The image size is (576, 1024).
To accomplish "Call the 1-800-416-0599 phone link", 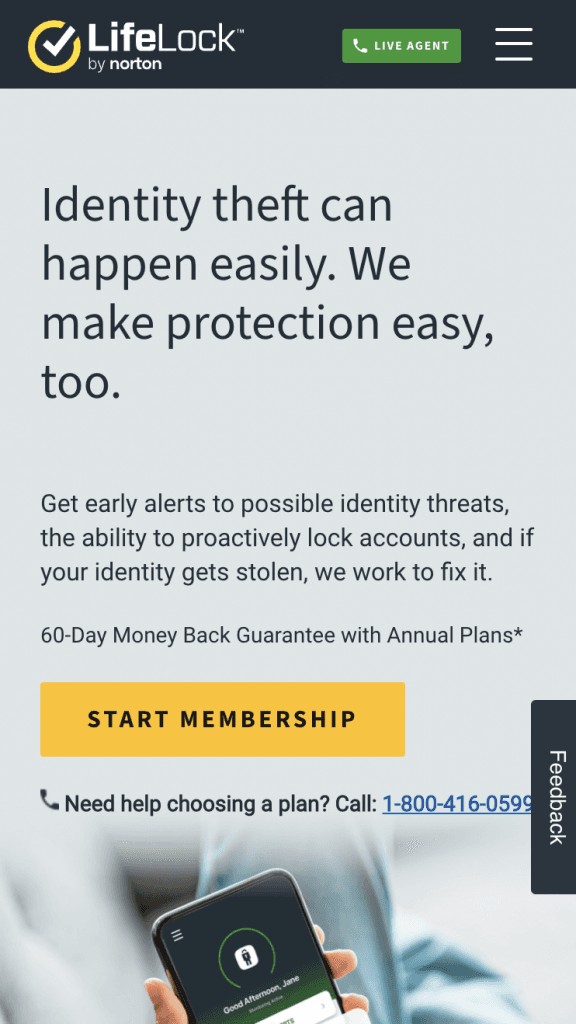I will point(457,803).
